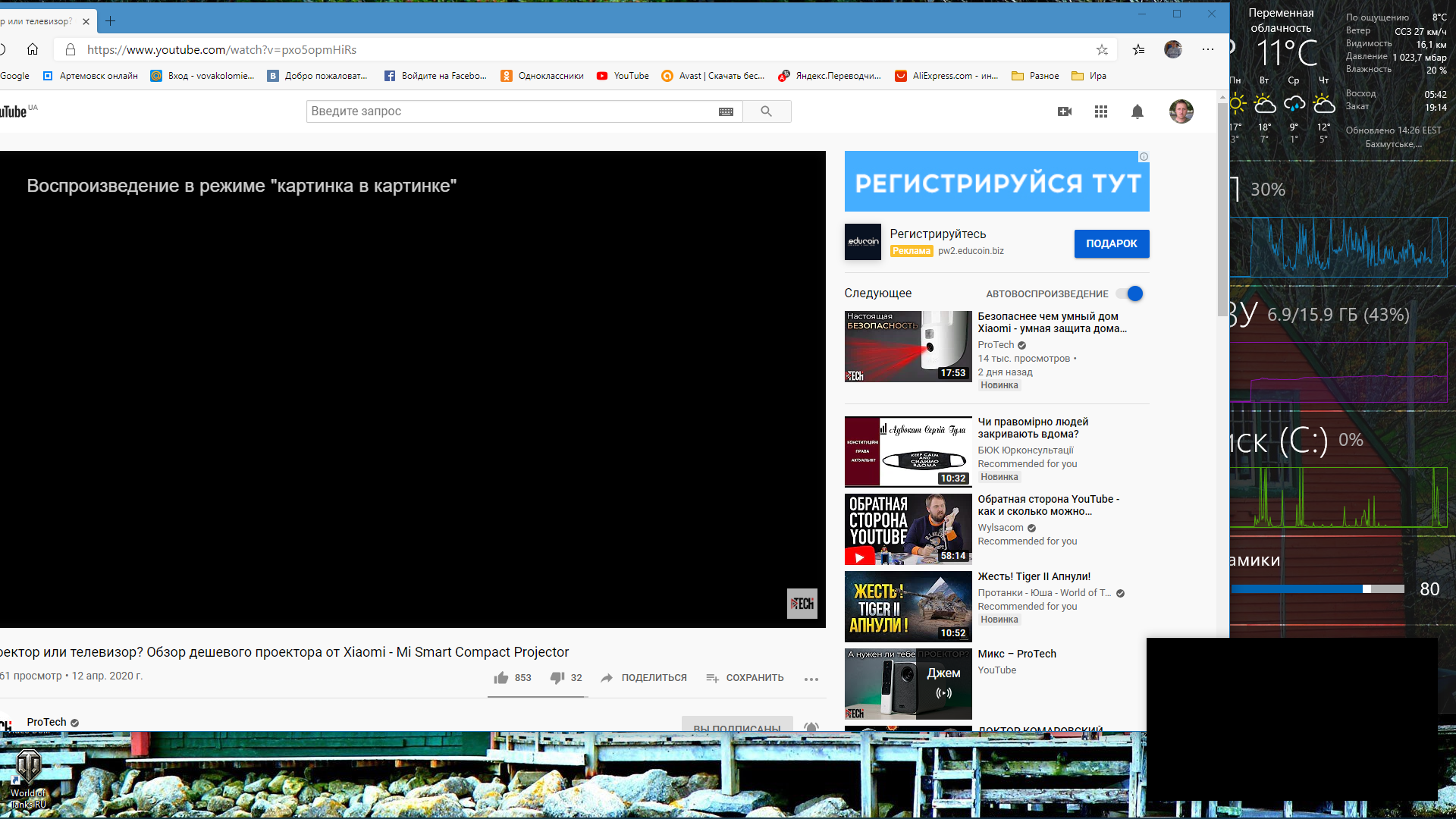Expand the video options three-dot menu

(x=811, y=678)
